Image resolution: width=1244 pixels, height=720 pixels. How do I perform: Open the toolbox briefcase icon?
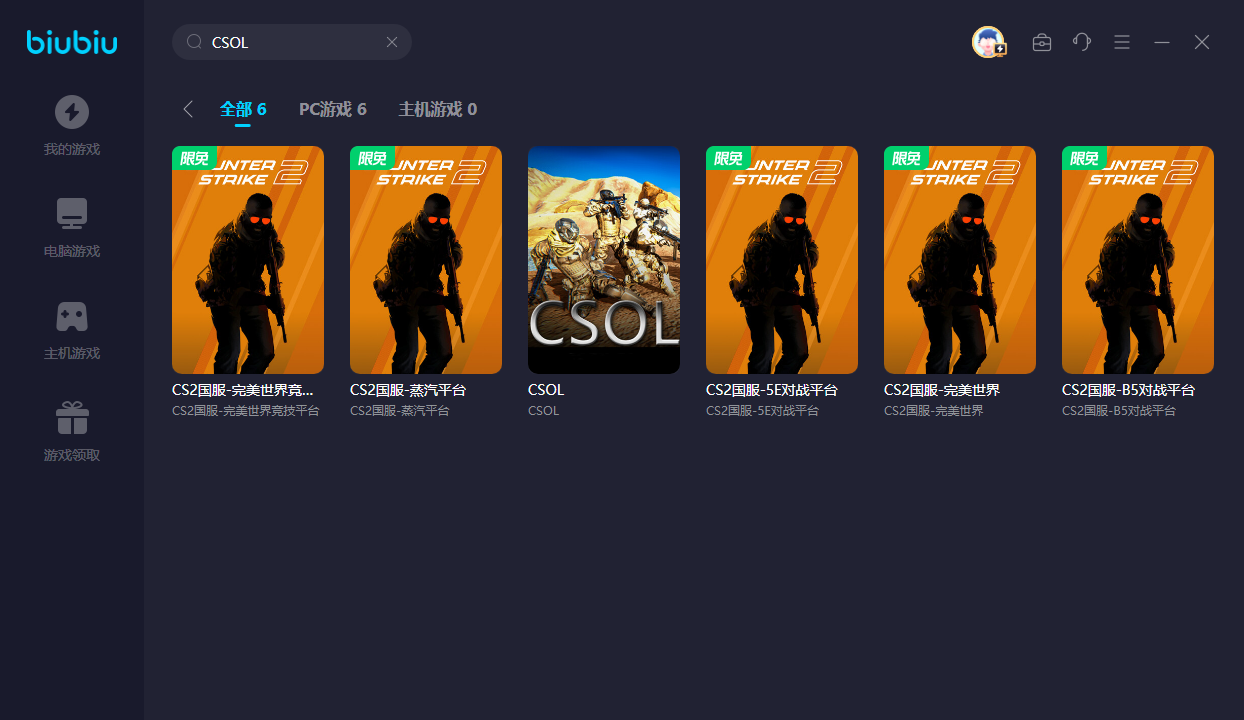coord(1042,42)
